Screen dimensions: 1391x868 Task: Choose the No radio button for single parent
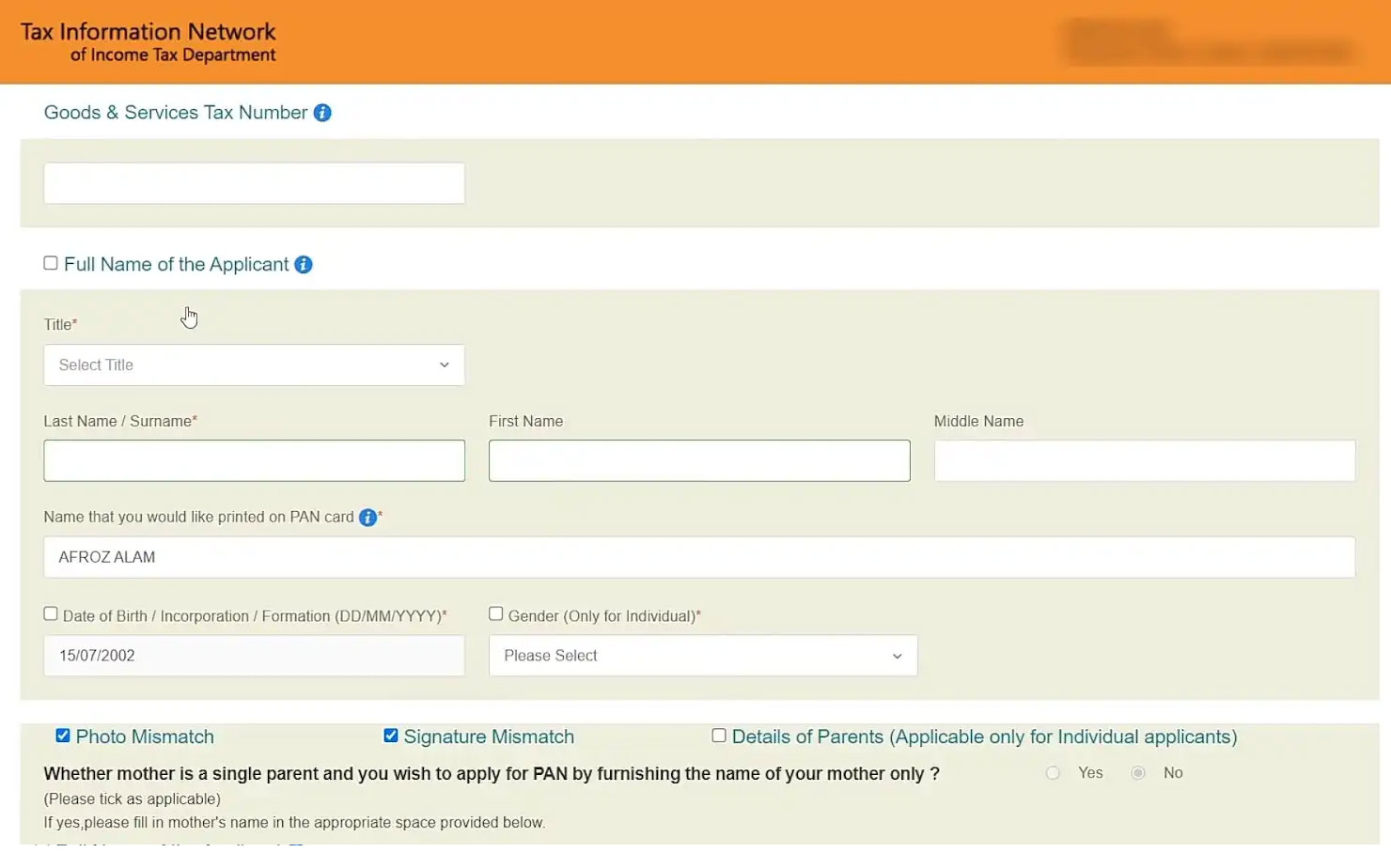click(x=1138, y=773)
